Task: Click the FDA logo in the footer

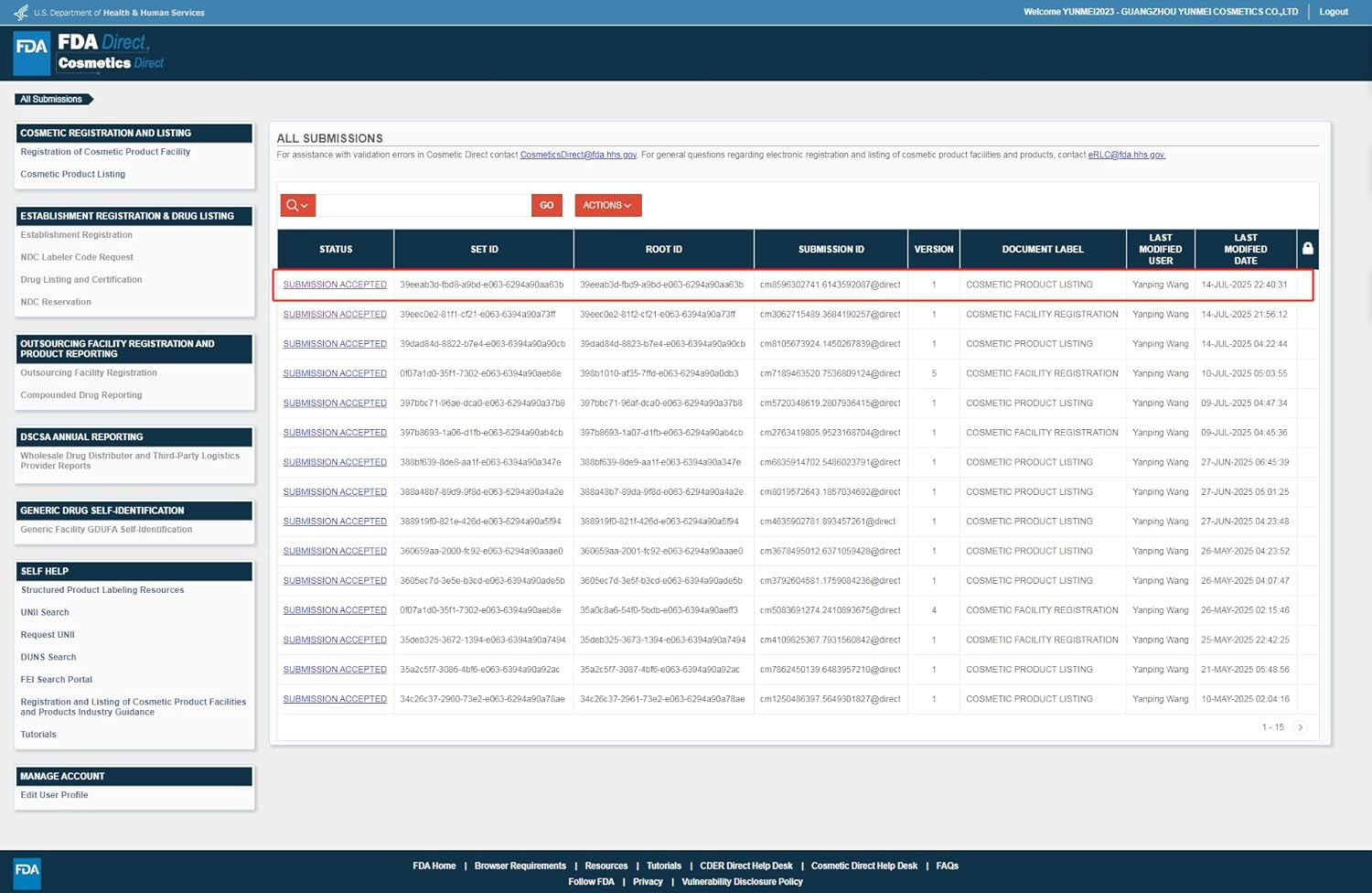Action: pos(27,871)
